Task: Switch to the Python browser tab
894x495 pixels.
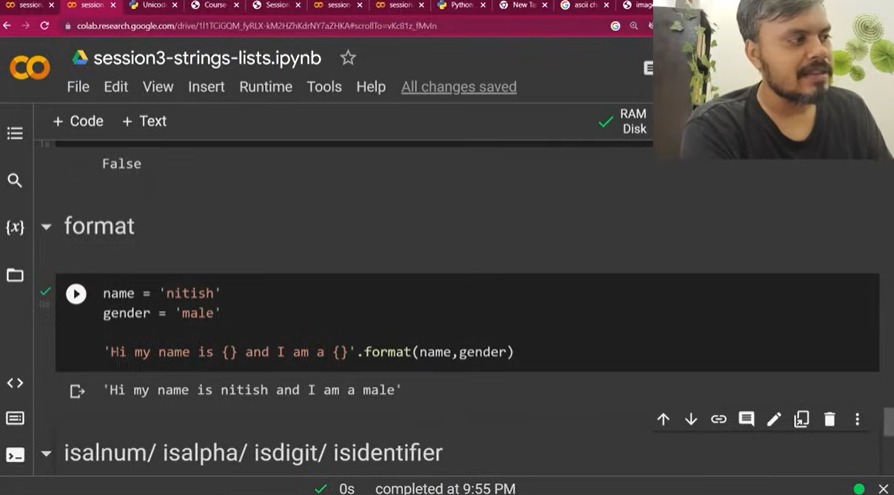Action: (x=461, y=5)
